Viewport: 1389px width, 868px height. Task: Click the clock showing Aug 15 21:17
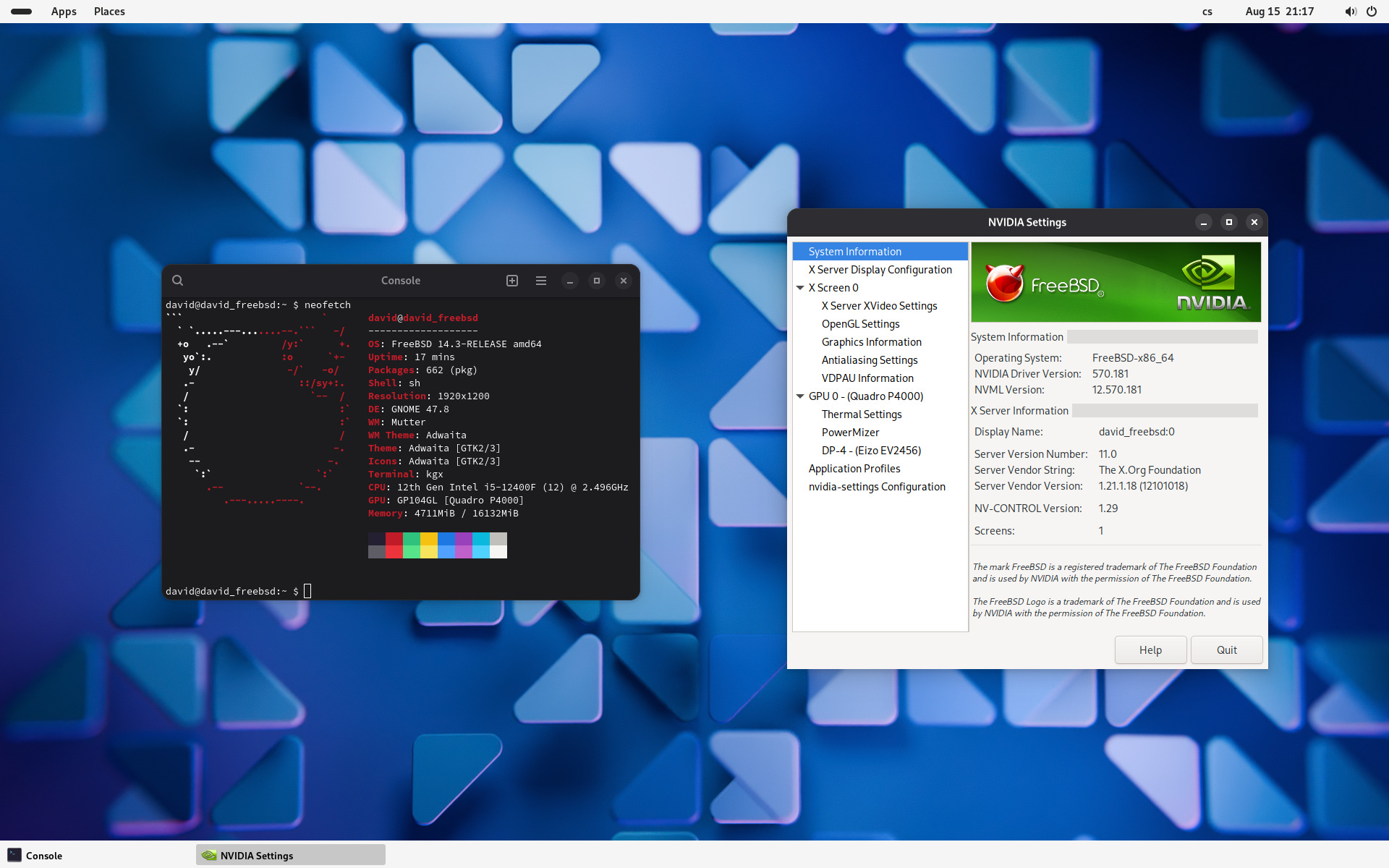pyautogui.click(x=1279, y=12)
